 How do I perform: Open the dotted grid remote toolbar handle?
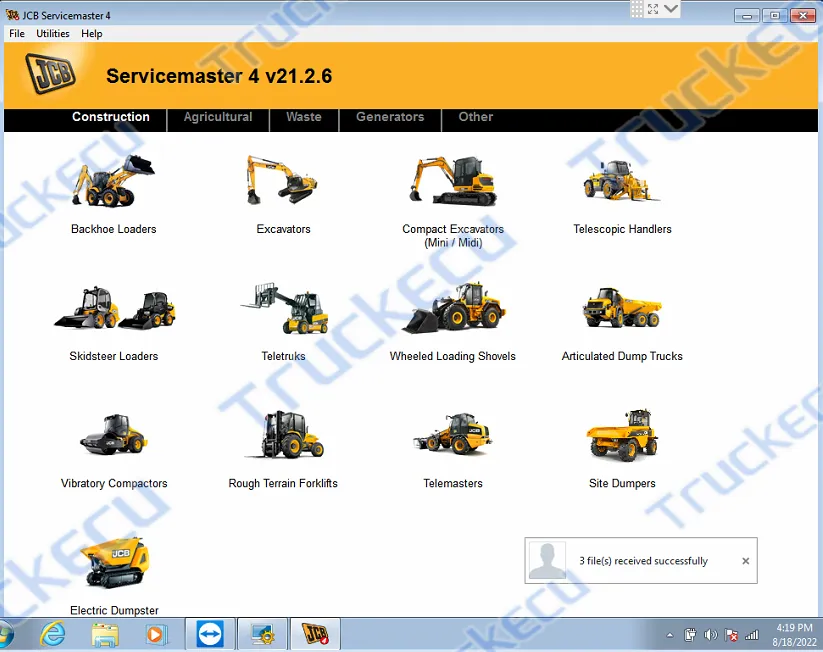636,9
